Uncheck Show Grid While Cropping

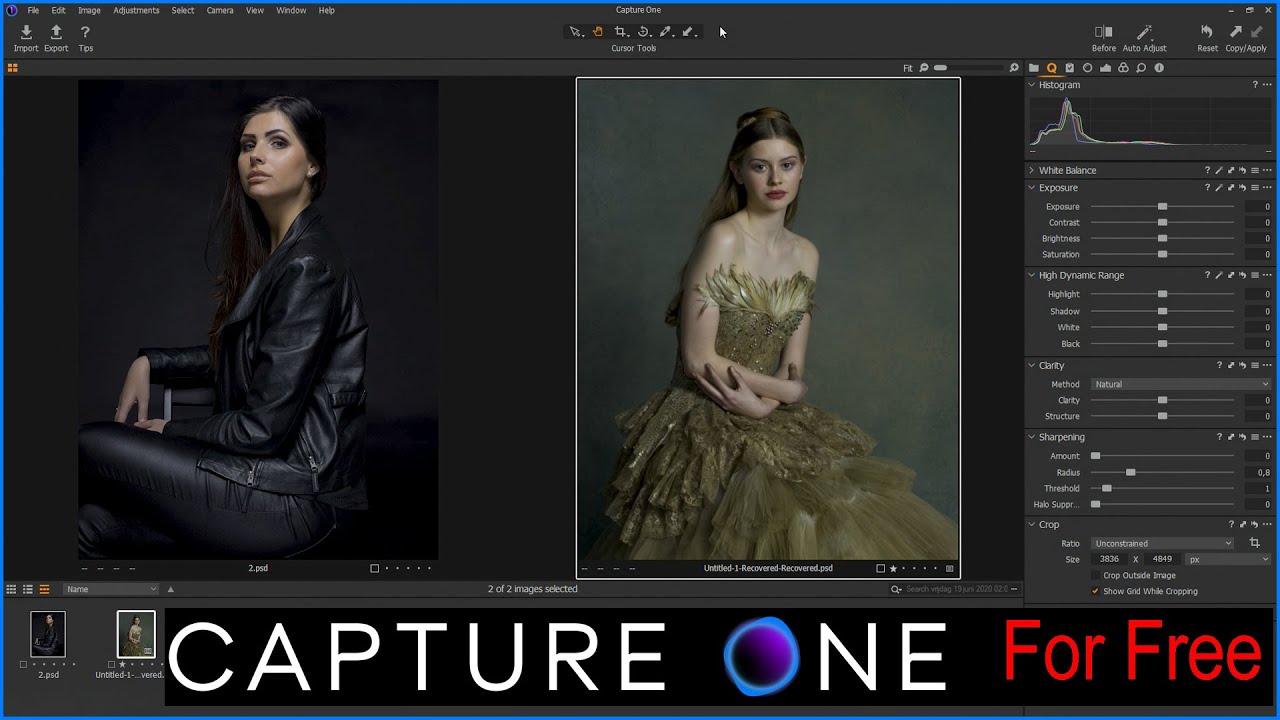1095,591
